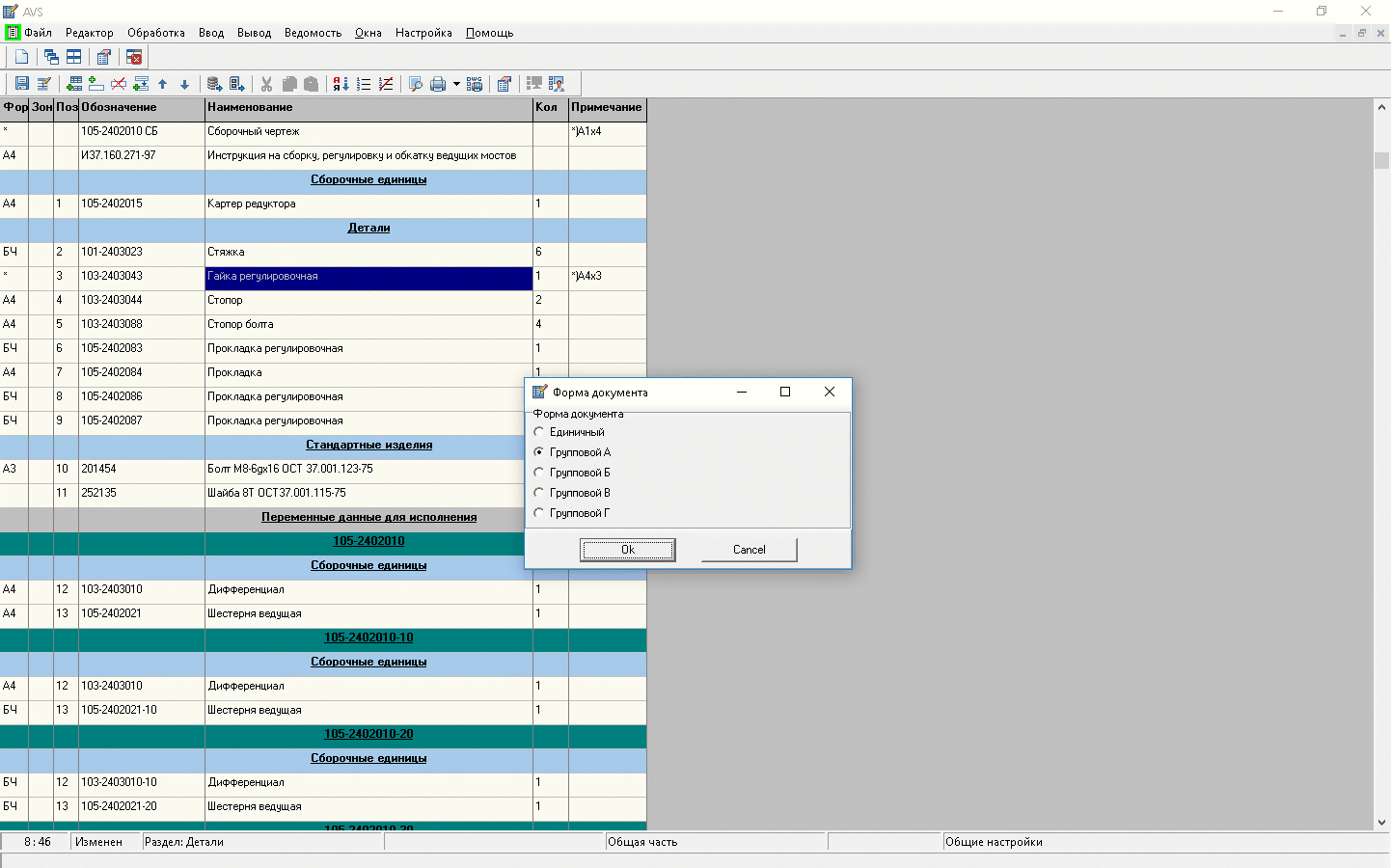
Task: Click the new document icon
Action: (x=21, y=57)
